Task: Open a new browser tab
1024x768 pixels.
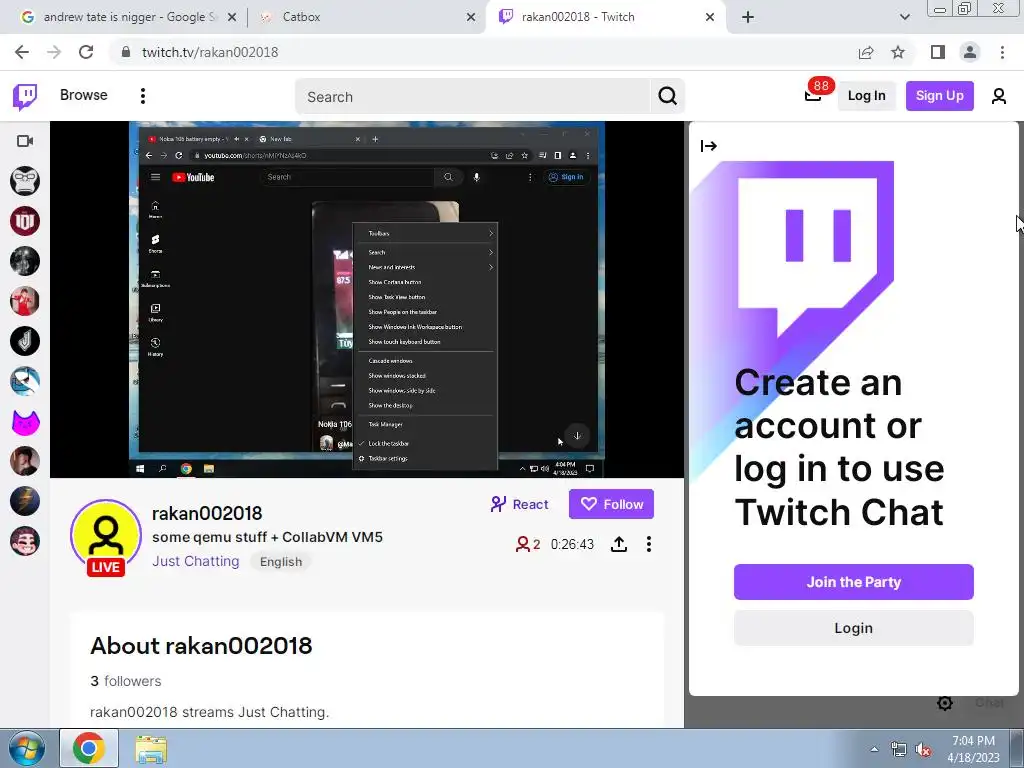Action: pyautogui.click(x=748, y=17)
